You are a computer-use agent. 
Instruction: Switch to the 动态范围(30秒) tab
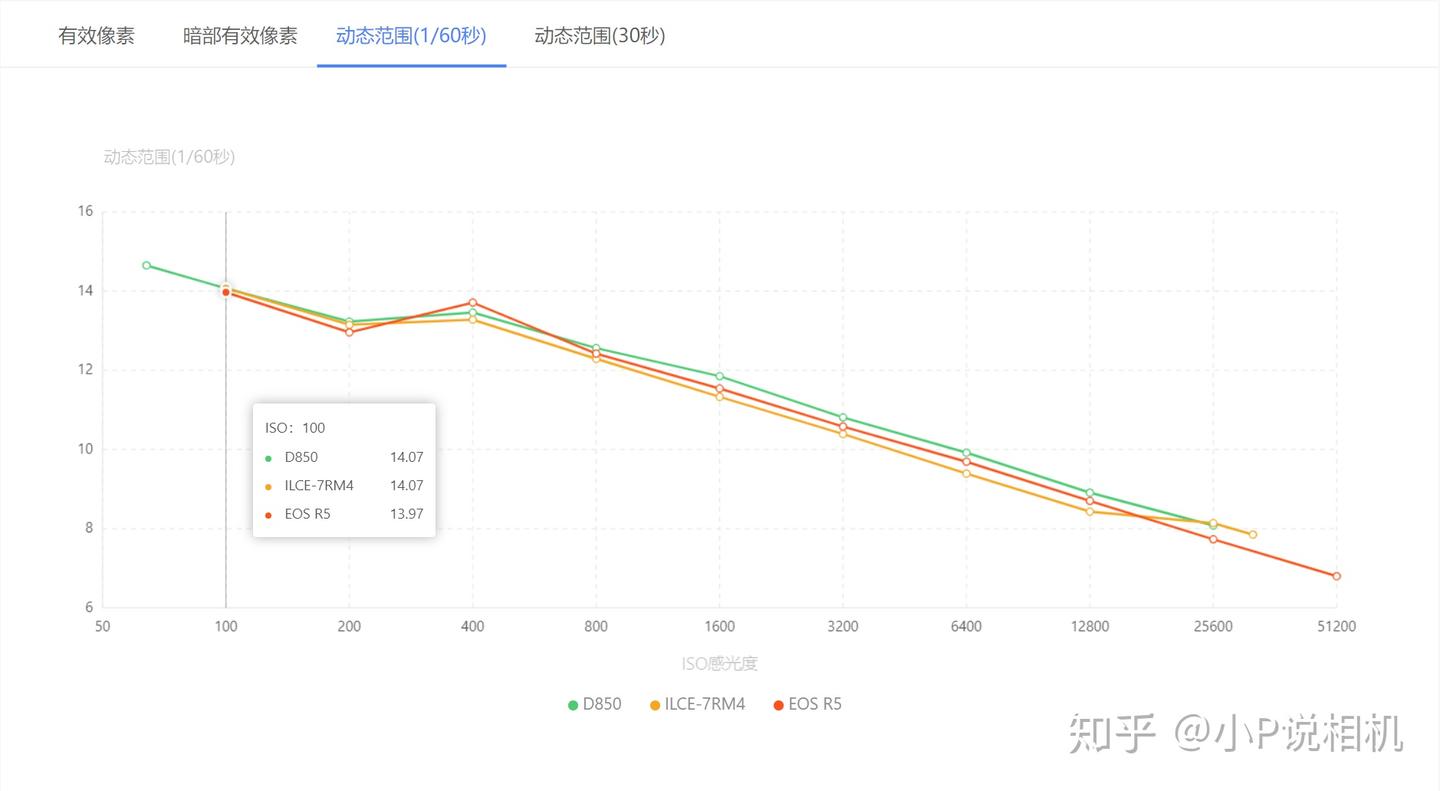(600, 36)
